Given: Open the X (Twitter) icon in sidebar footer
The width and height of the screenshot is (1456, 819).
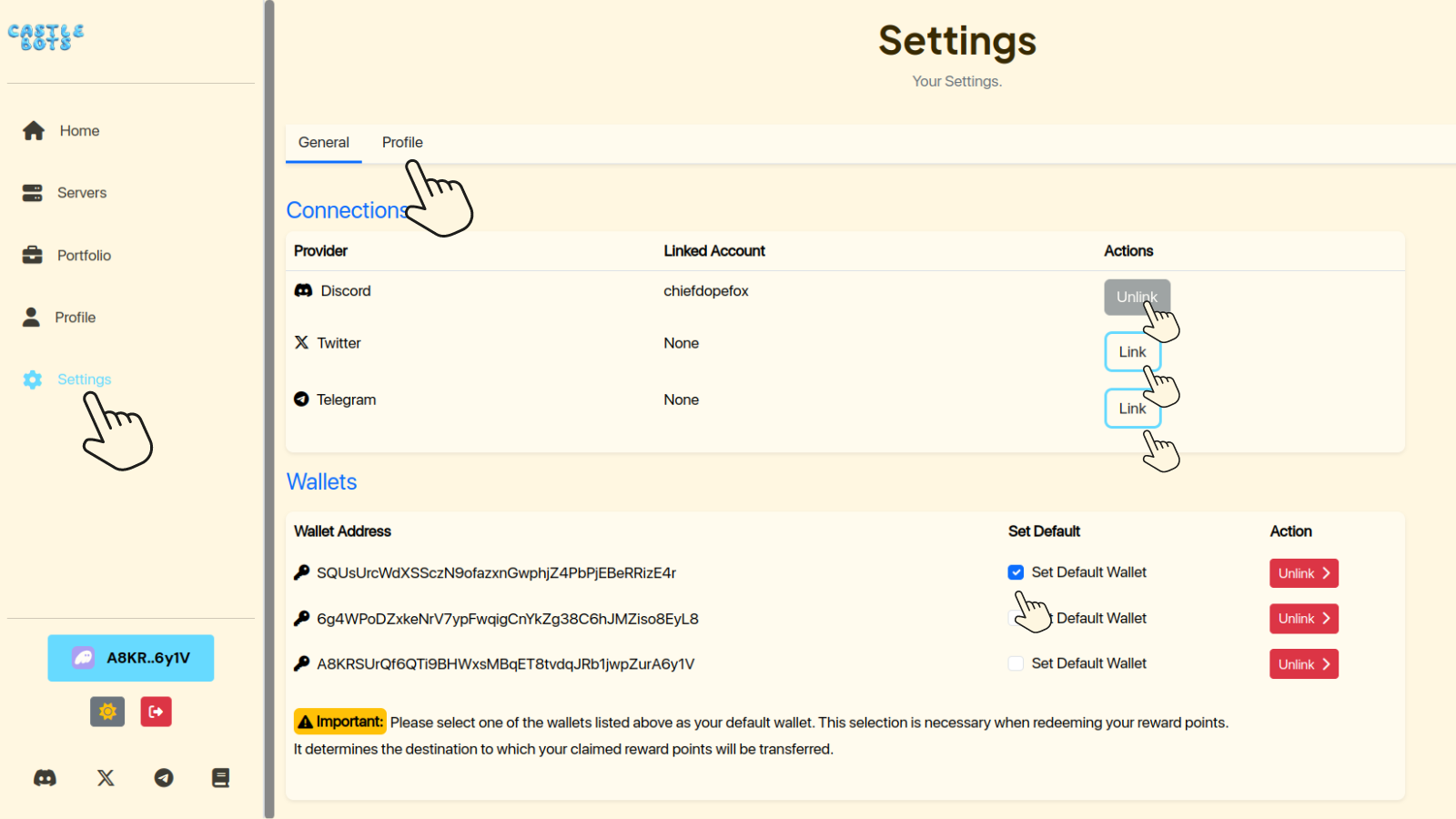Looking at the screenshot, I should 106,778.
